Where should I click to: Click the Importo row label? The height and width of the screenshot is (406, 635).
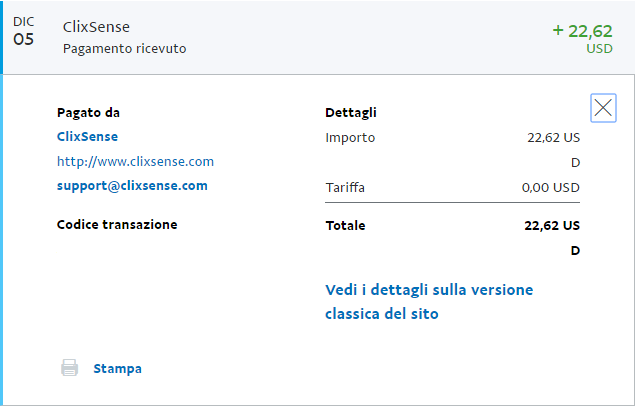tap(350, 138)
